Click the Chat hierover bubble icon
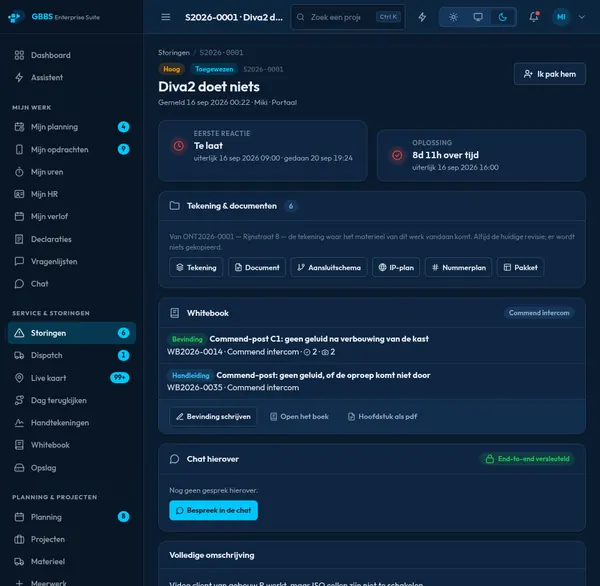This screenshot has height=586, width=600. pos(174,459)
